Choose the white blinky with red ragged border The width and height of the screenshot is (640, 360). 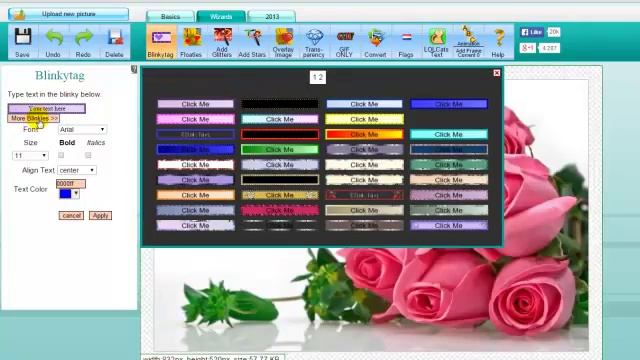(x=196, y=164)
